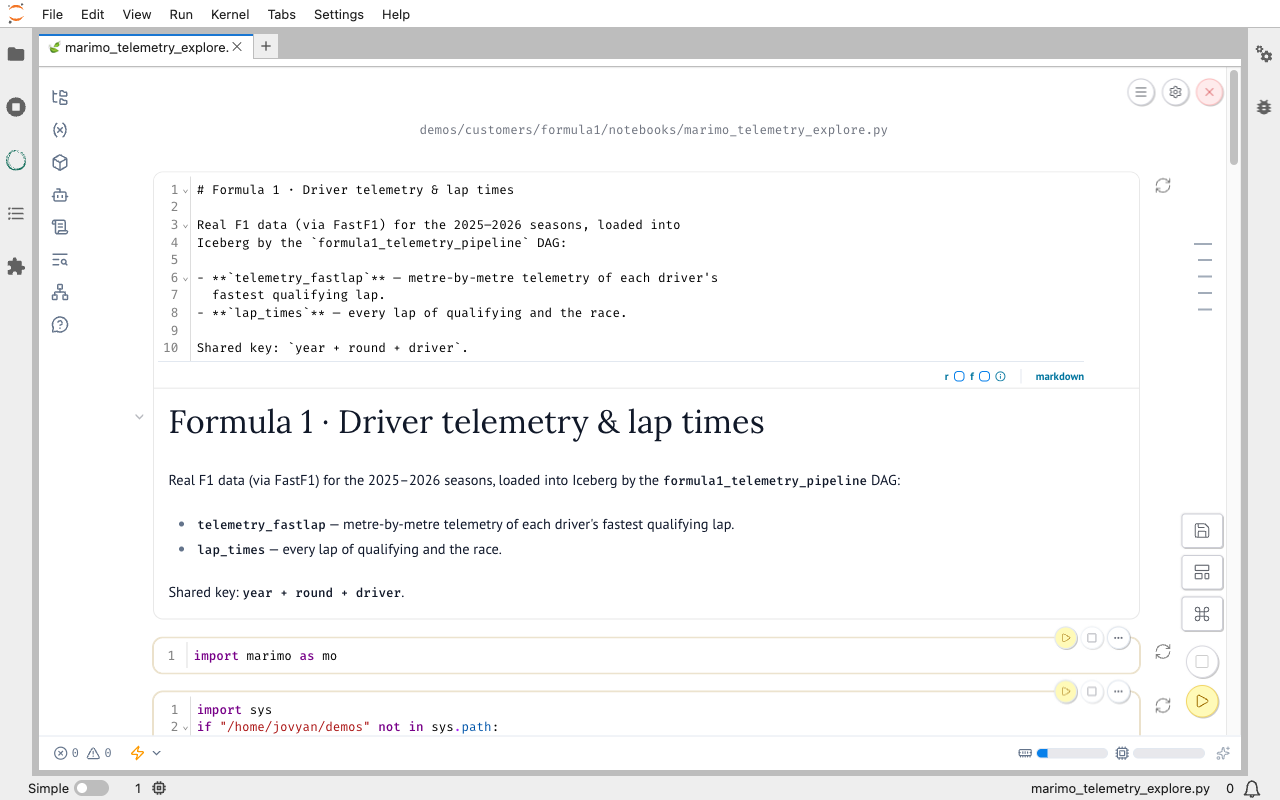Click the errors count indicator
The height and width of the screenshot is (800, 1280).
click(x=66, y=753)
